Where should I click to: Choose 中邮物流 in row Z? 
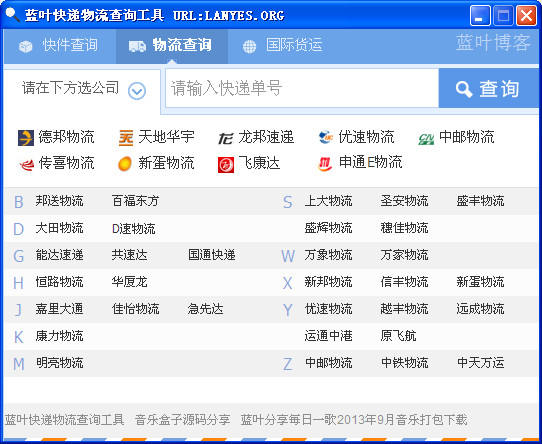(328, 363)
